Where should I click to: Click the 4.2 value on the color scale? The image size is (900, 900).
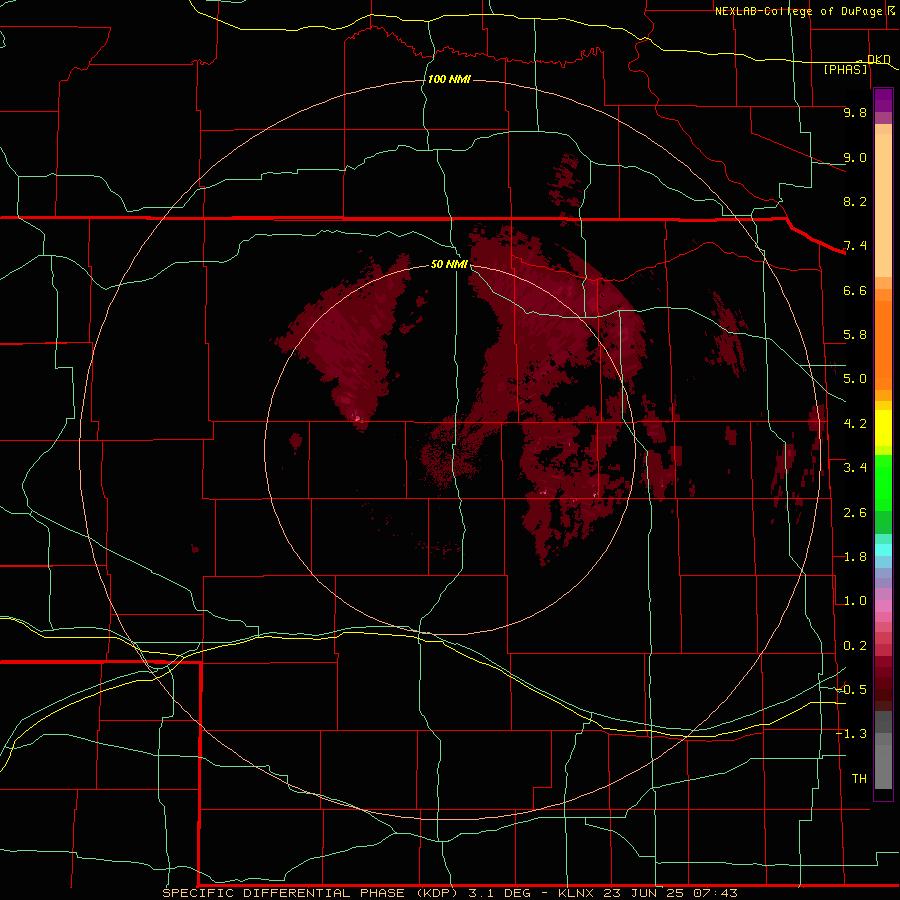click(x=855, y=424)
